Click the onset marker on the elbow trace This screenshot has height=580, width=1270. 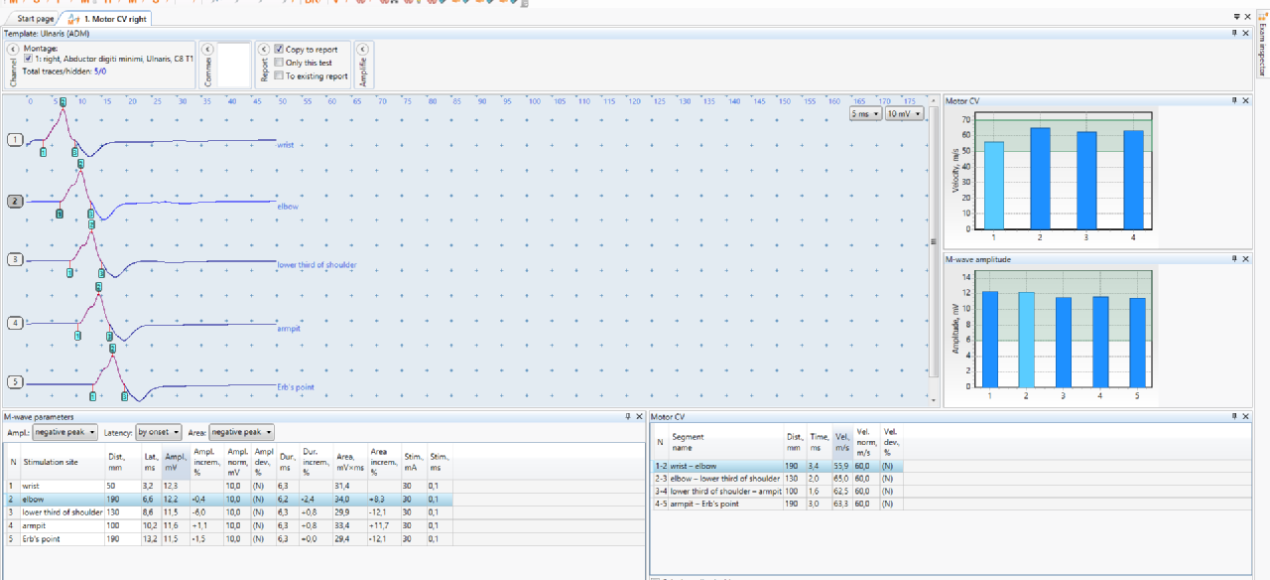(x=59, y=213)
